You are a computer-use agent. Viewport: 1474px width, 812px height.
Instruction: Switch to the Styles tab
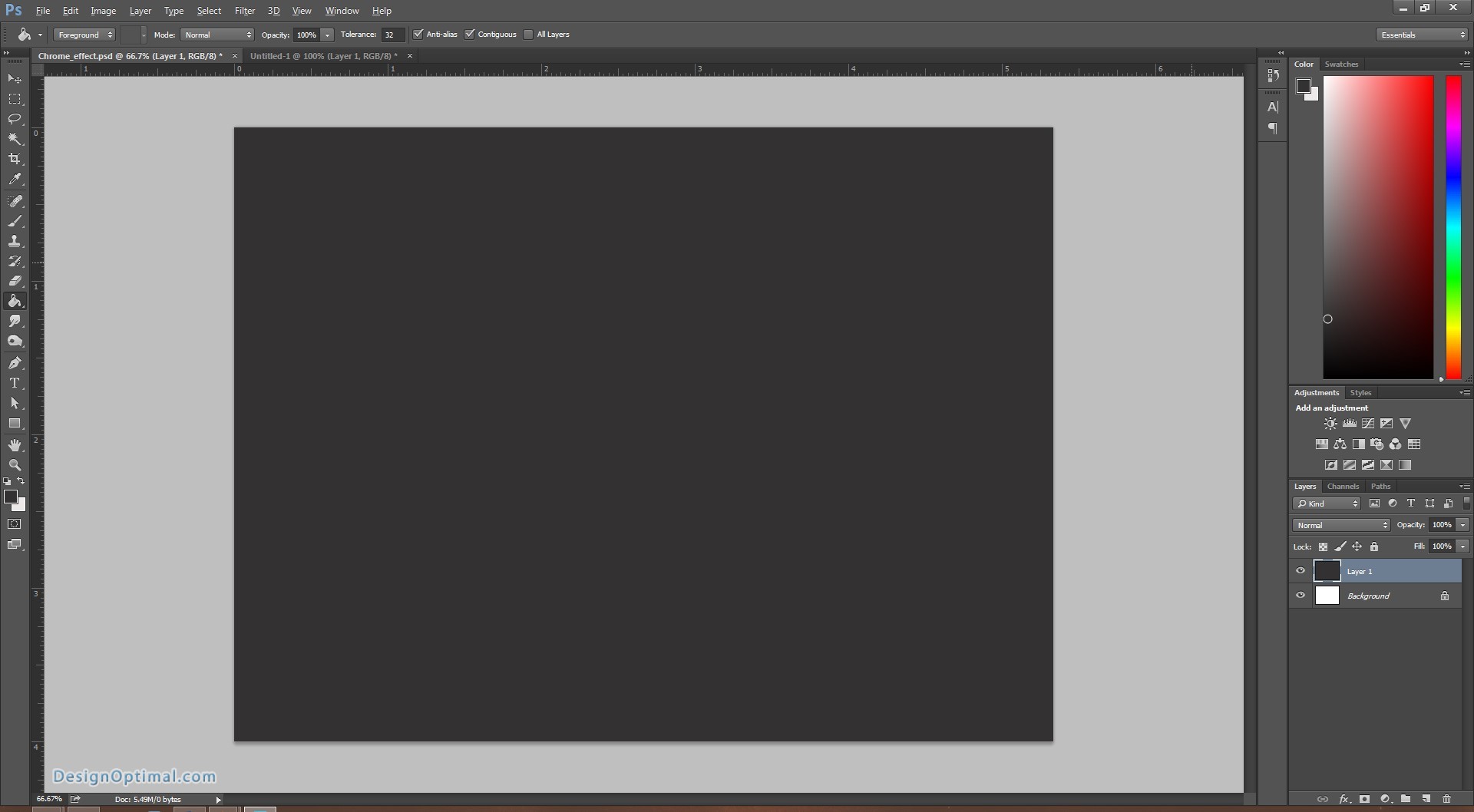1360,393
